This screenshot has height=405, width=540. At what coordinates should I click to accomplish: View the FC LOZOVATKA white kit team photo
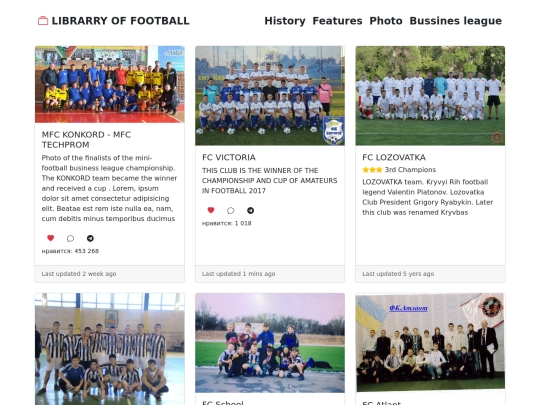click(430, 96)
